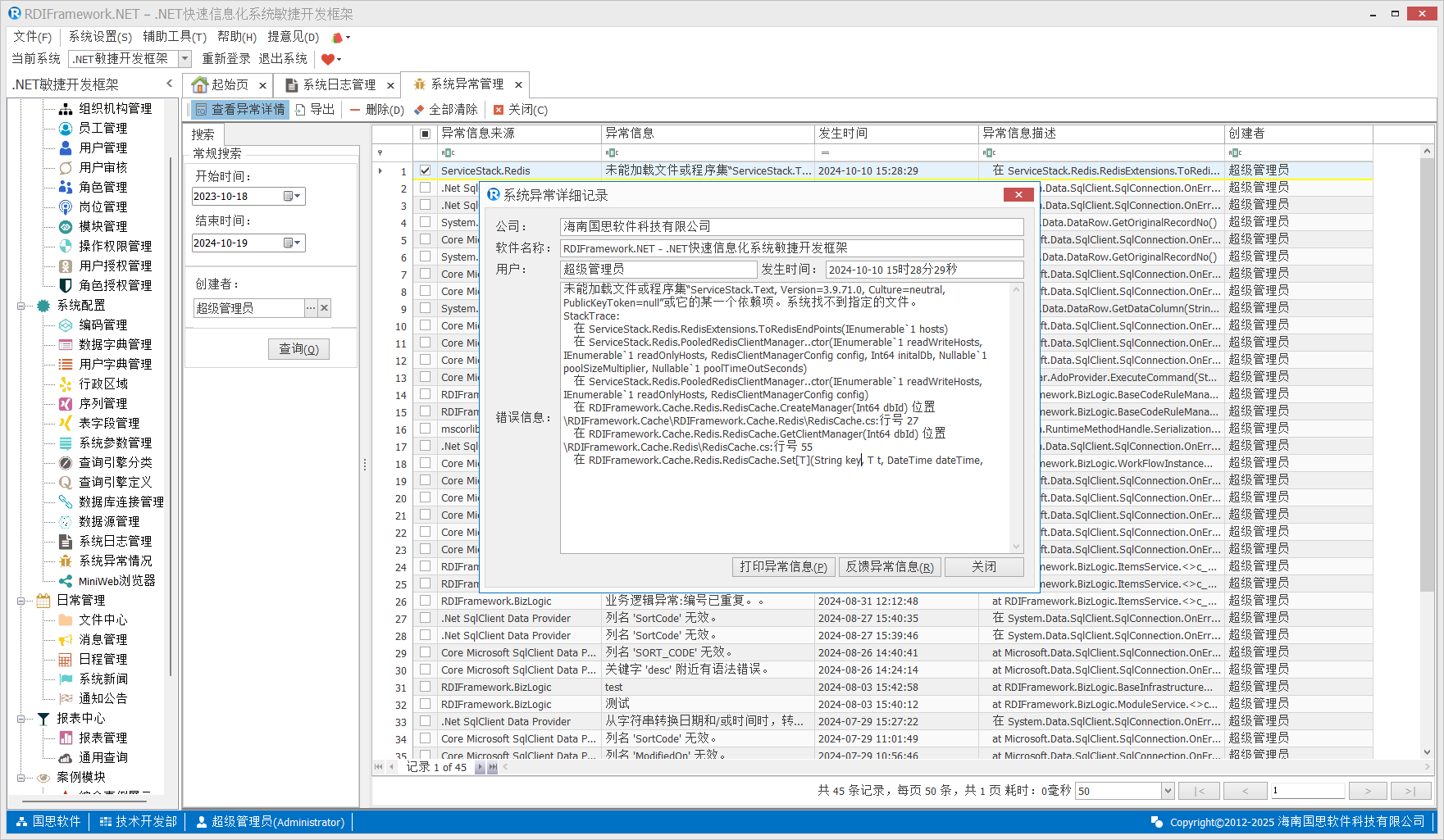Expand the 当前系统 combo box
The width and height of the screenshot is (1444, 840).
tap(184, 59)
